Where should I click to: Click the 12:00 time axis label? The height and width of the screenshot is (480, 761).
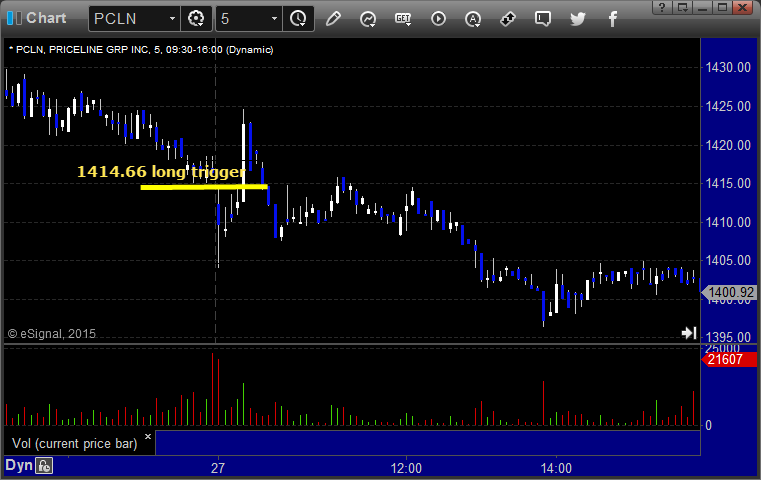coord(406,468)
